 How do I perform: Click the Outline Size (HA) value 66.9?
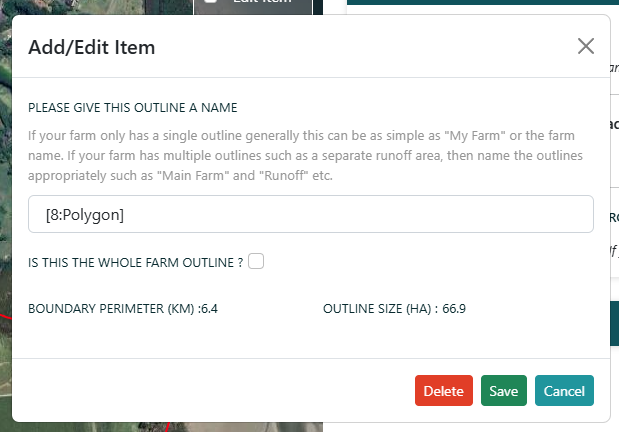(454, 308)
